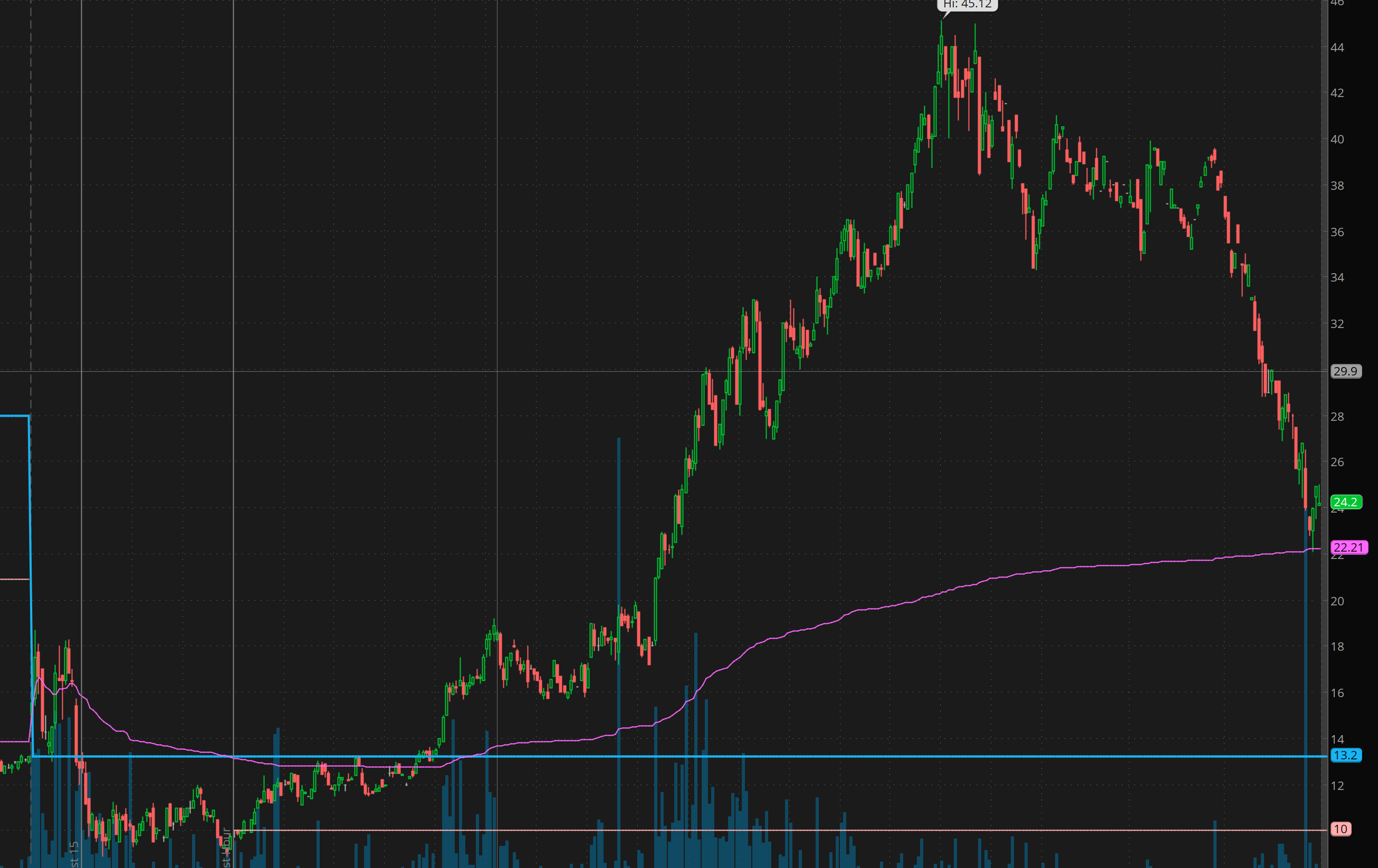Click the 32 price axis label
The image size is (1378, 868).
coord(1337,324)
